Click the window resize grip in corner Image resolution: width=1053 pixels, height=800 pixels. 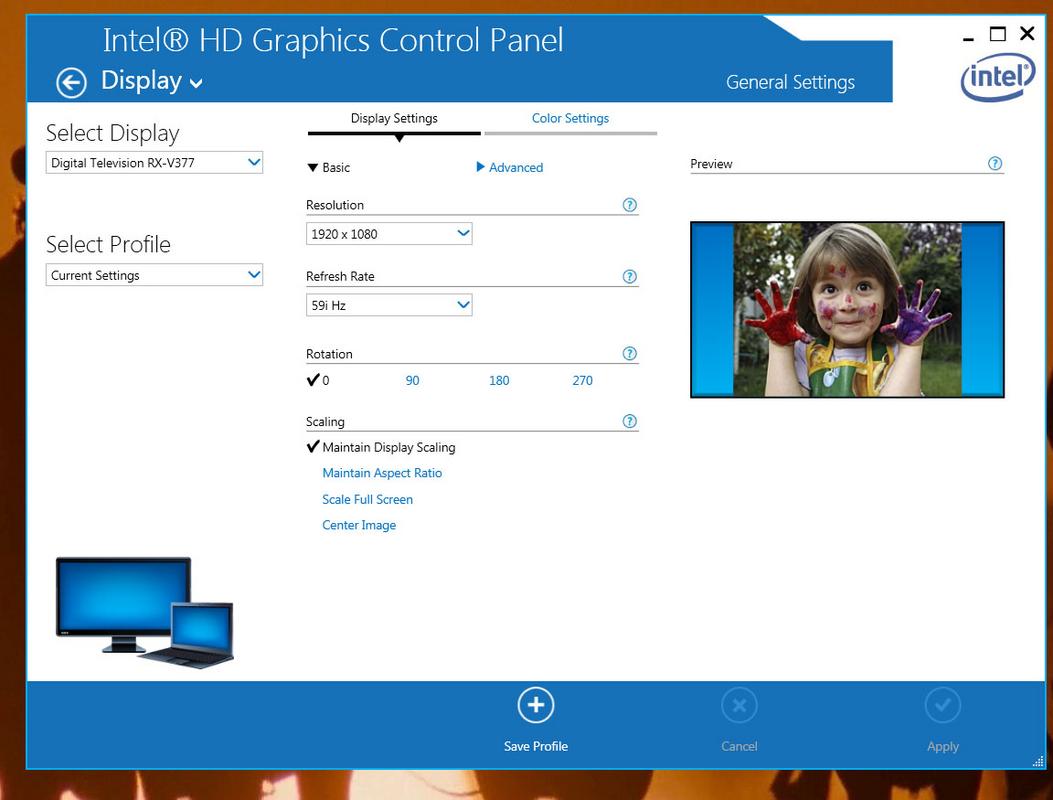pos(1038,761)
